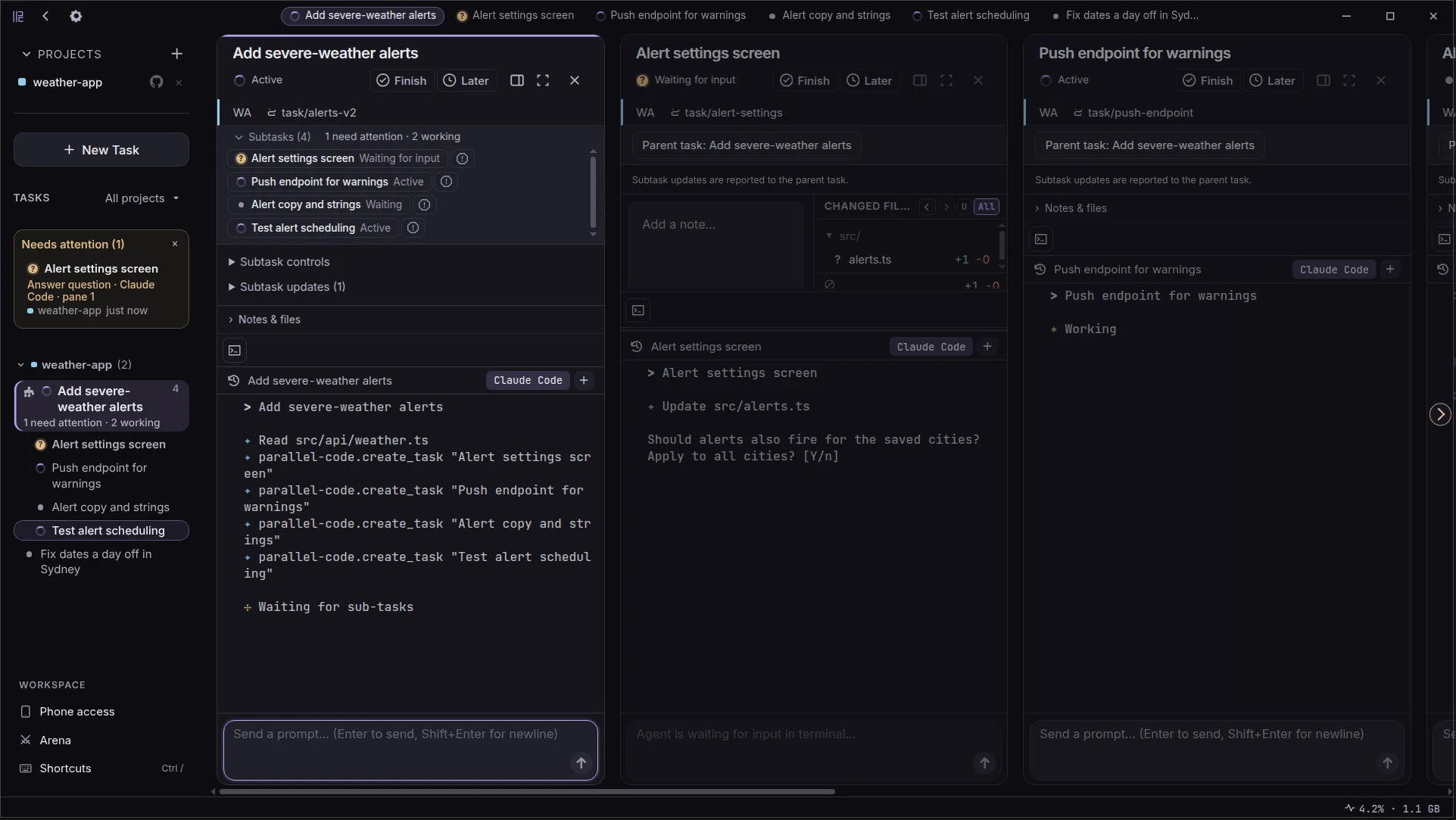Image resolution: width=1456 pixels, height=820 pixels.
Task: Add a new project with plus icon
Action: (176, 54)
